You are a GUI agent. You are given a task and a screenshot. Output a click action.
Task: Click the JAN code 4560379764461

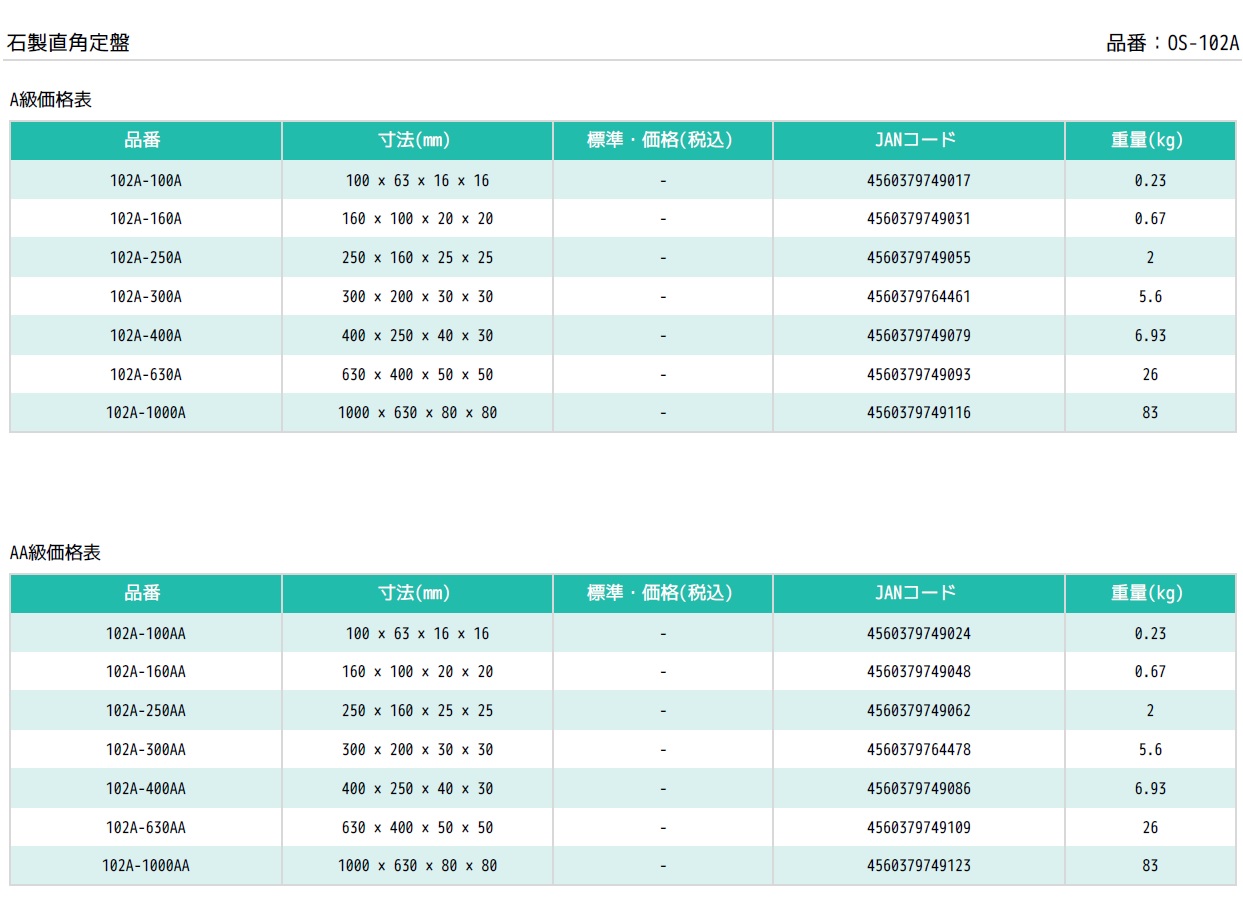(x=918, y=297)
